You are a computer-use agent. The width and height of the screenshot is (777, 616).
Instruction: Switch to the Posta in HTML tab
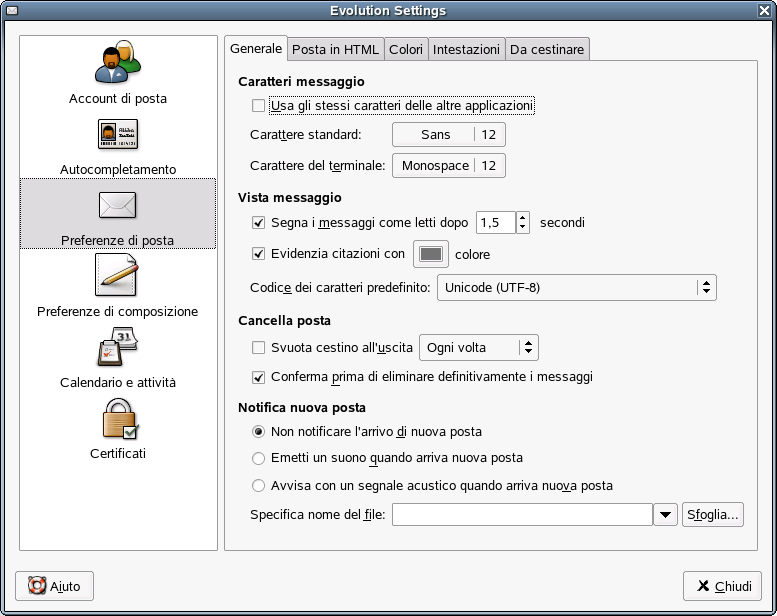[335, 50]
